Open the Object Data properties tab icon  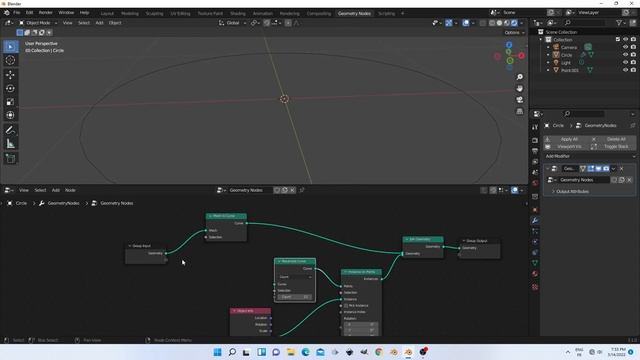point(535,263)
